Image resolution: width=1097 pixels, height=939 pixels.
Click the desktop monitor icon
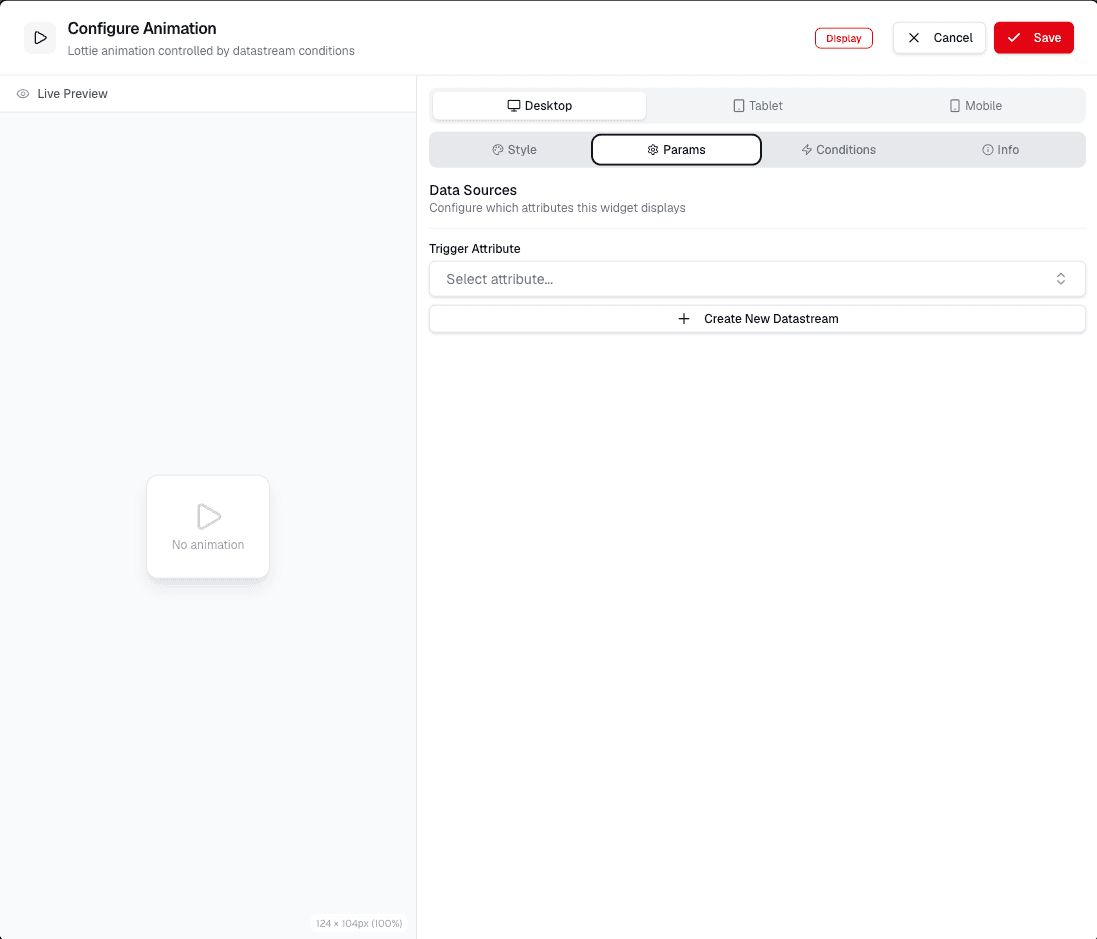(x=514, y=106)
